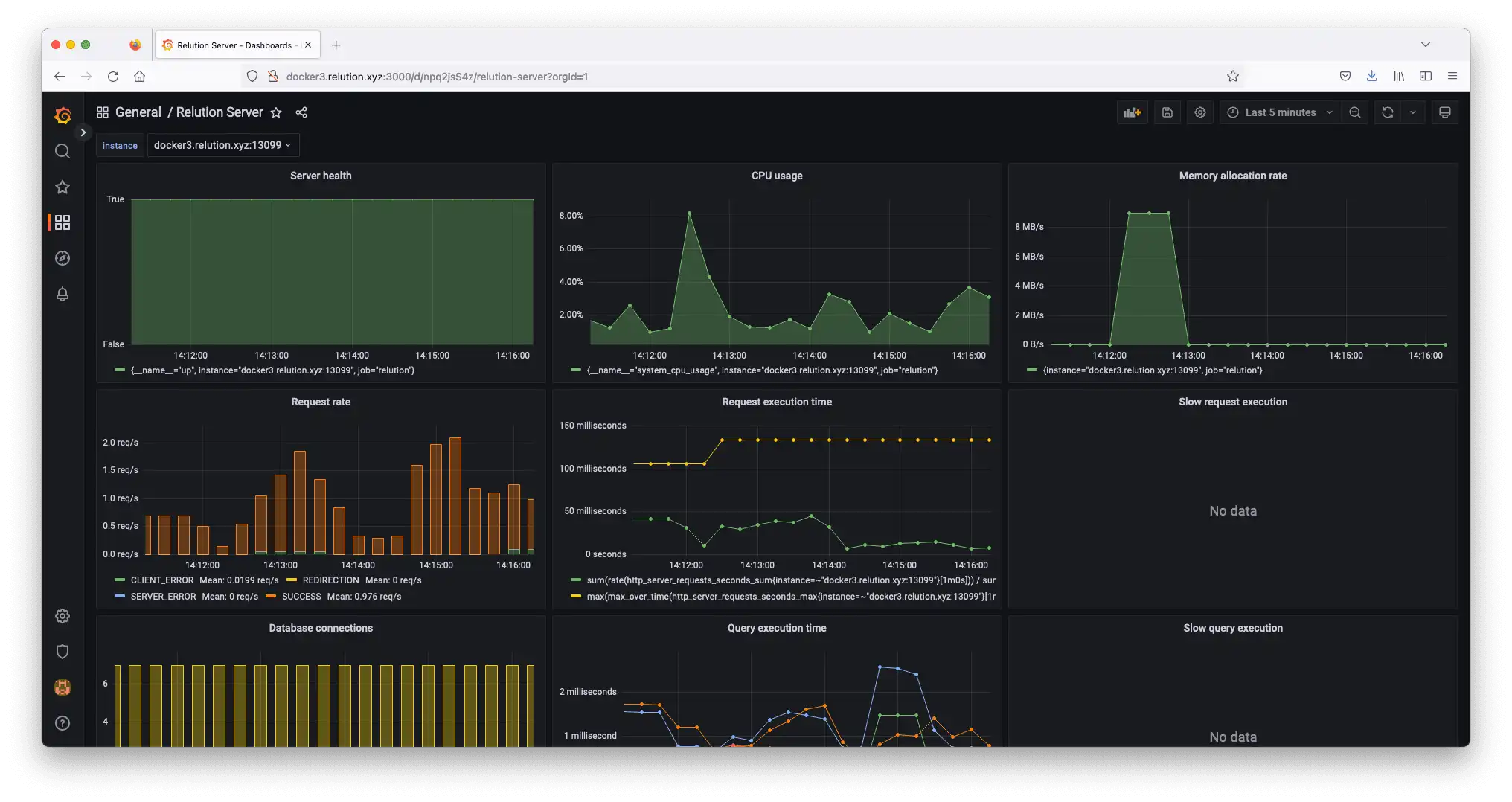Click the orange SUCCESS color swatch
This screenshot has width=1512, height=802.
coord(271,597)
